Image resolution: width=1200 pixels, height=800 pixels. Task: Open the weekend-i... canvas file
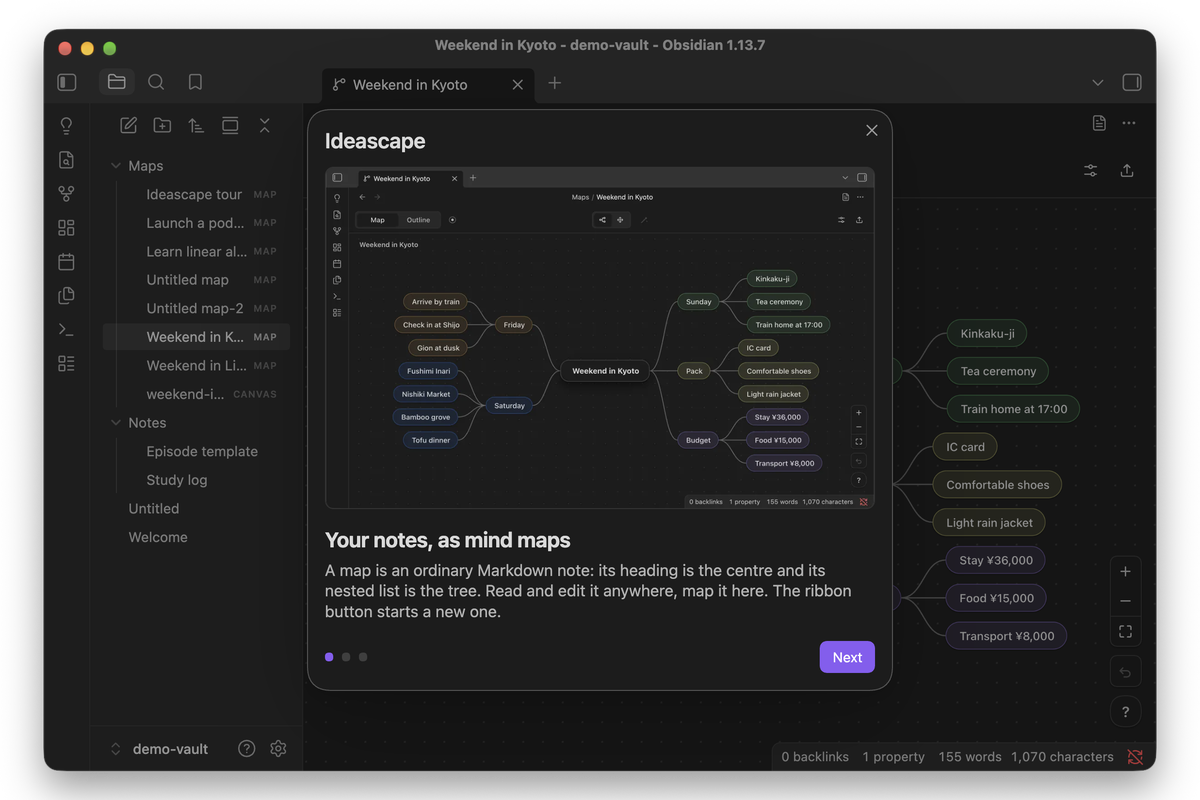pos(197,394)
